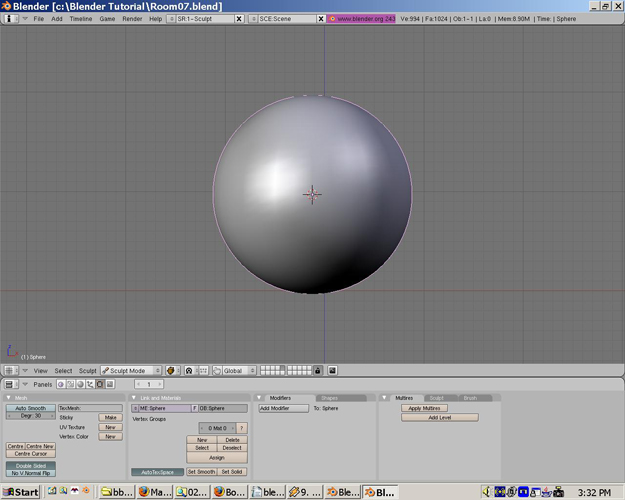Open the Render menu
The height and width of the screenshot is (500, 625).
click(x=132, y=19)
